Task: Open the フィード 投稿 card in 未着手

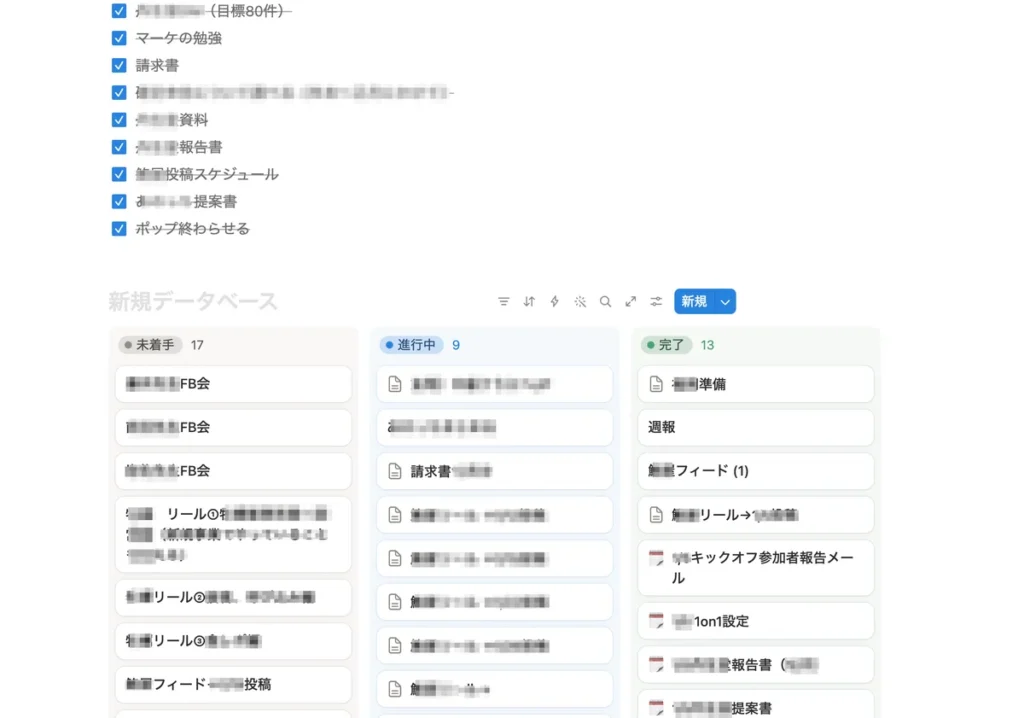Action: click(x=233, y=684)
